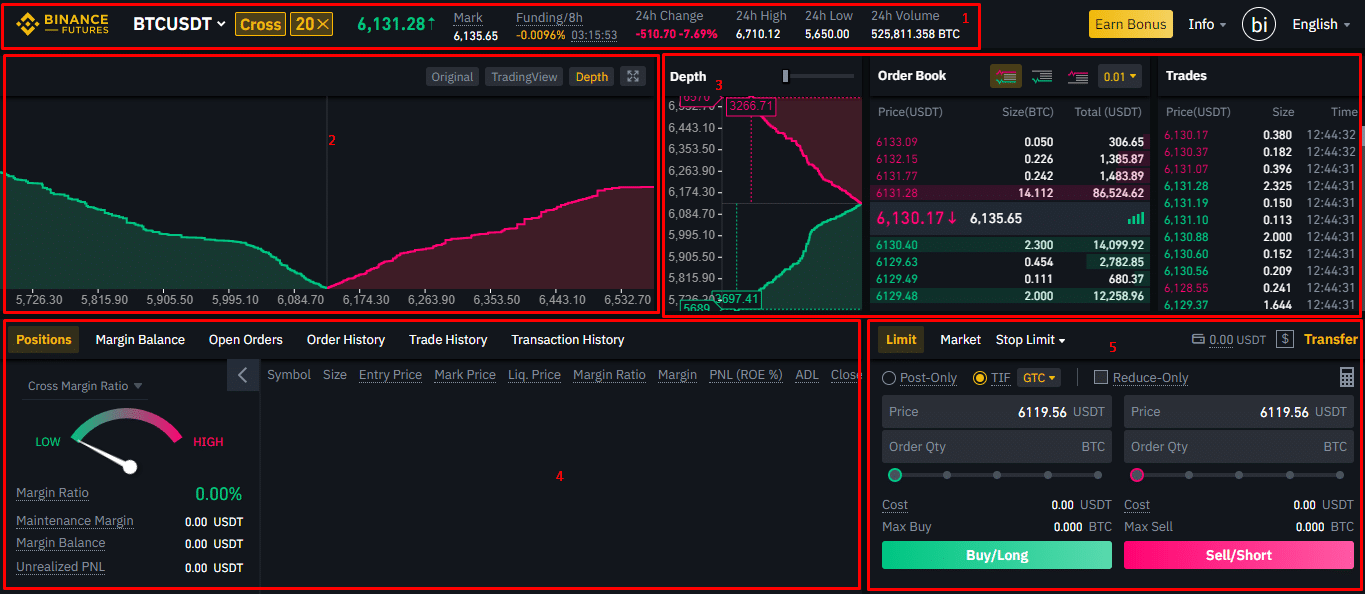Click the Margin Ratio label in gauge panel
This screenshot has height=594, width=1365.
click(x=52, y=493)
